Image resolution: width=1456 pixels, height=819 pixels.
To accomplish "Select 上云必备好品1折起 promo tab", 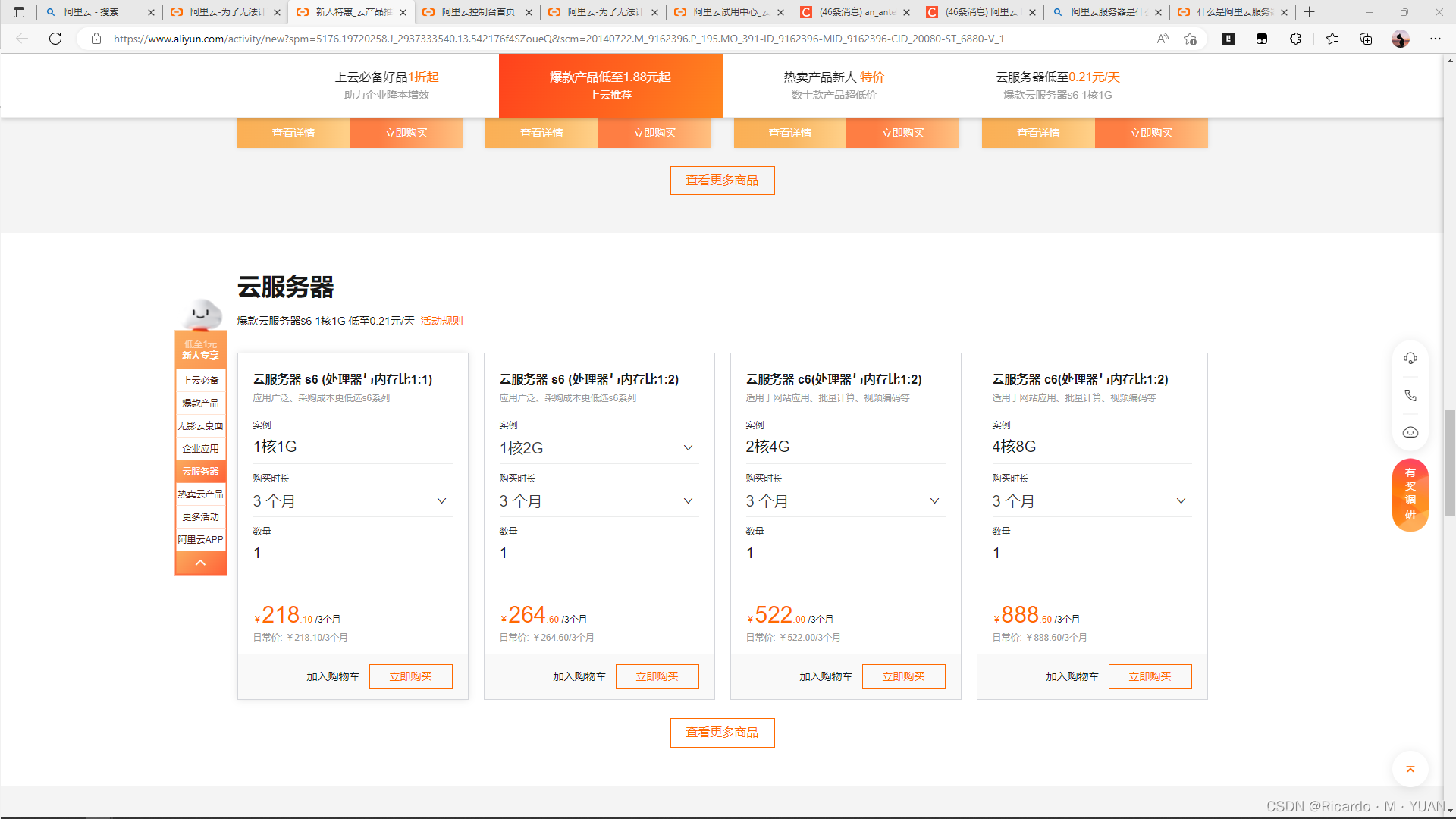I will [387, 85].
